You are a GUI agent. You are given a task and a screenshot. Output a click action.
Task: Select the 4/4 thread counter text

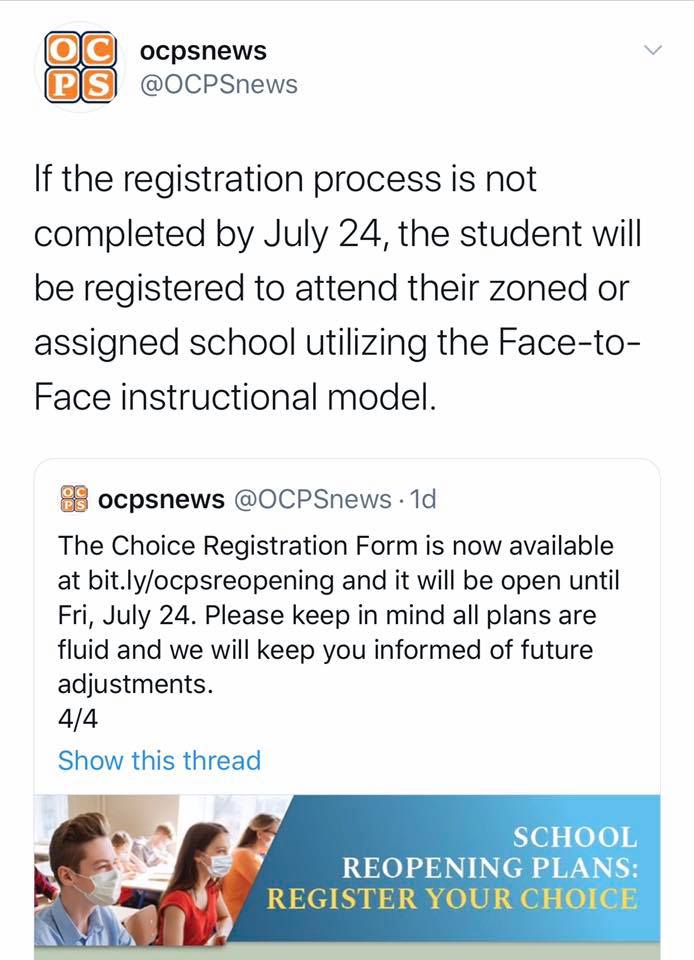[78, 719]
